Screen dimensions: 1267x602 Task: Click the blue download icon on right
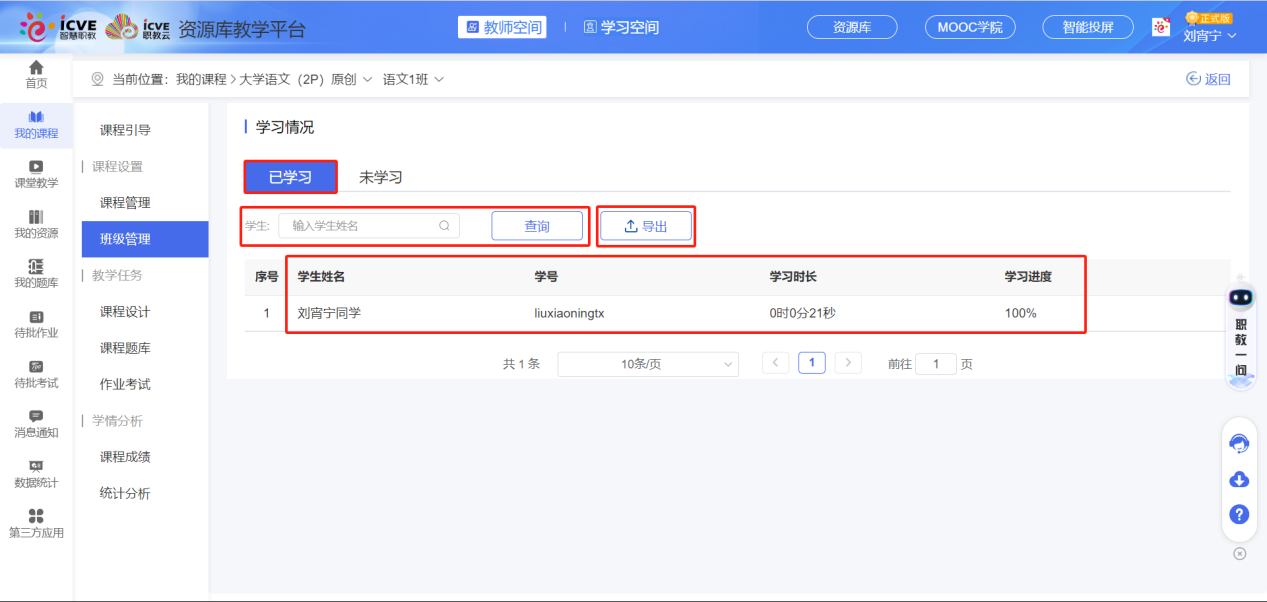(x=1238, y=479)
